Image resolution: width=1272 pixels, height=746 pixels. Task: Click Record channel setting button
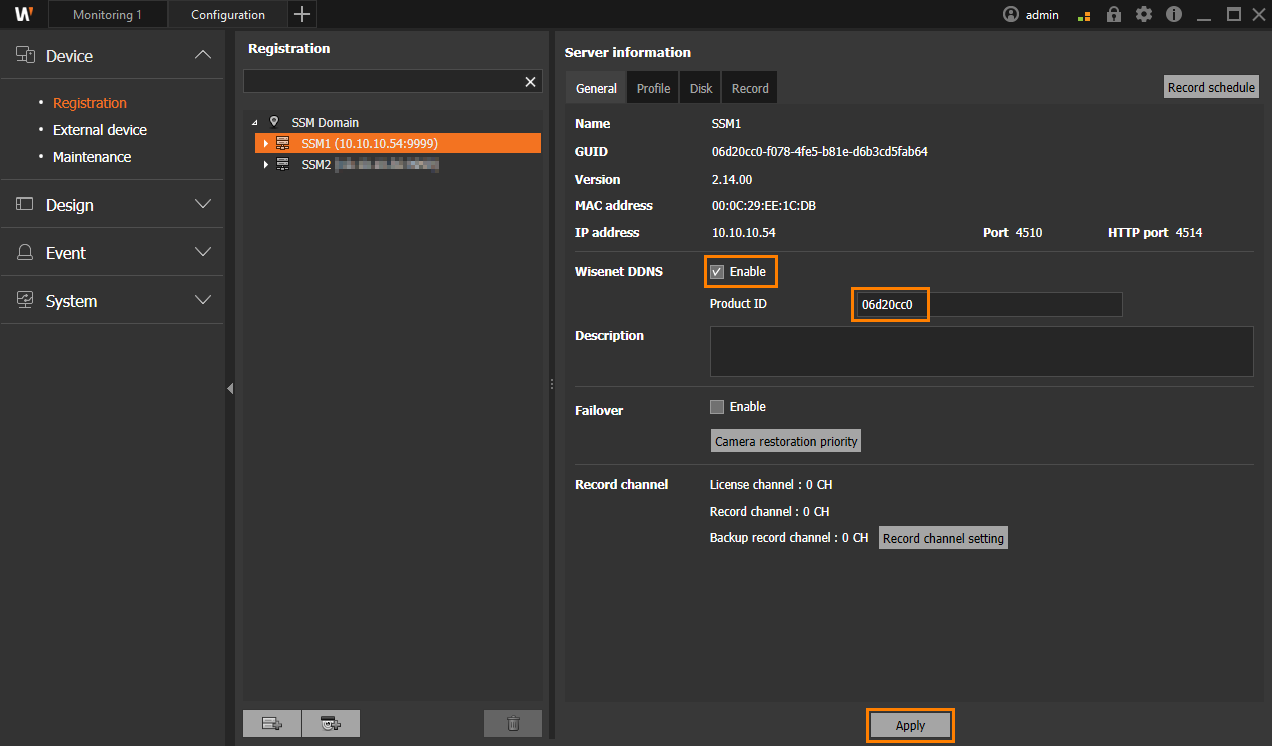[943, 538]
